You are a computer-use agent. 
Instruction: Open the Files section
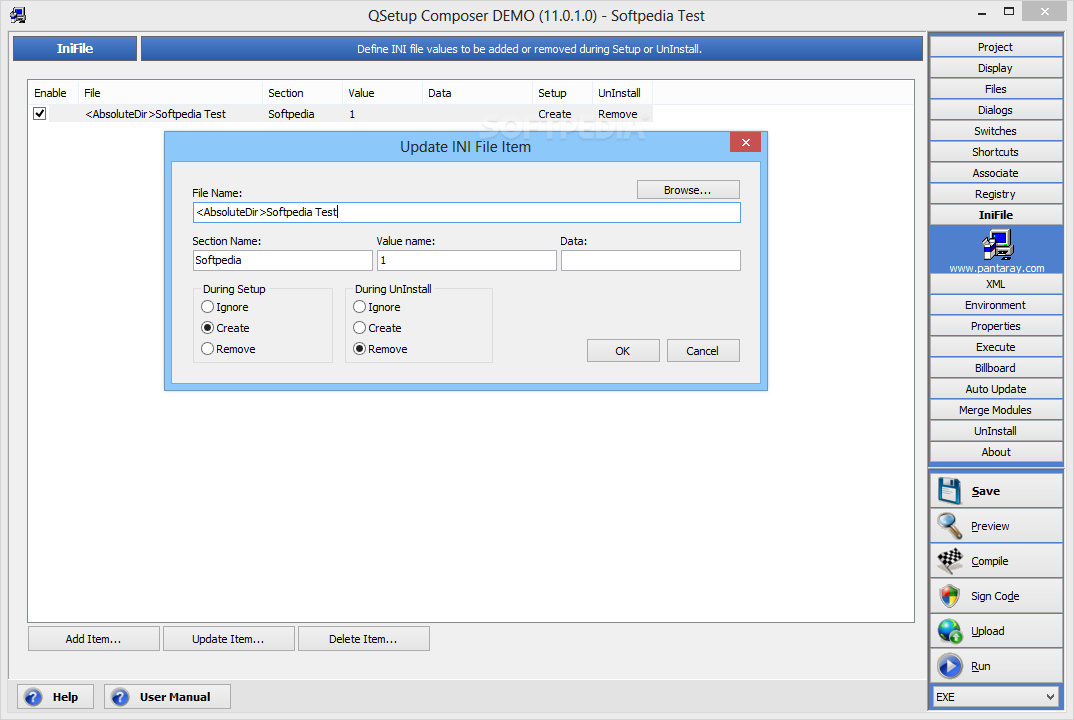click(995, 89)
